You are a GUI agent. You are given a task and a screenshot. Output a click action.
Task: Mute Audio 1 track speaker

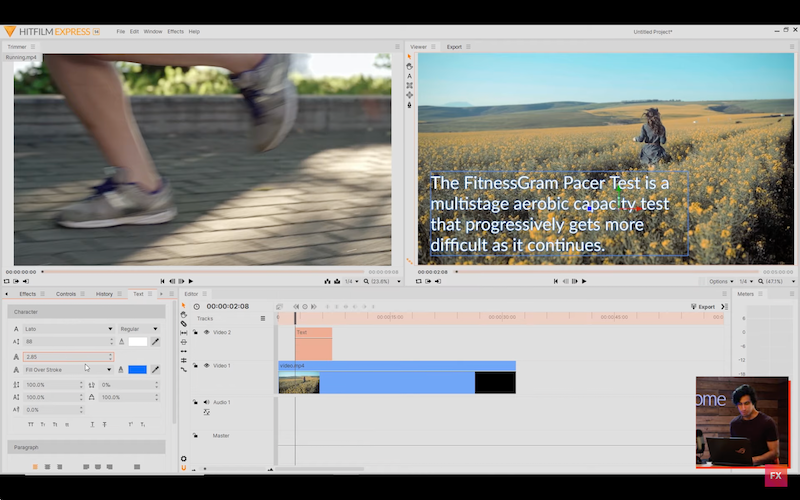click(207, 402)
